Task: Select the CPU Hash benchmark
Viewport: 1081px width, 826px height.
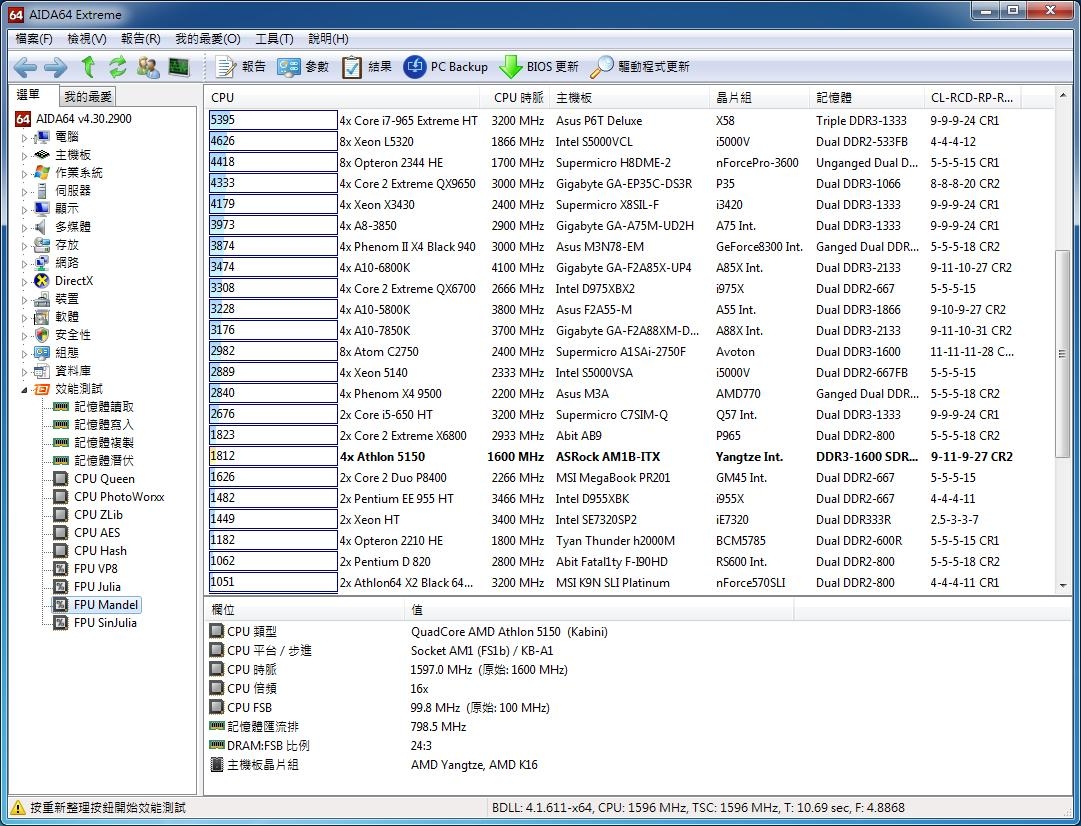Action: pyautogui.click(x=100, y=551)
